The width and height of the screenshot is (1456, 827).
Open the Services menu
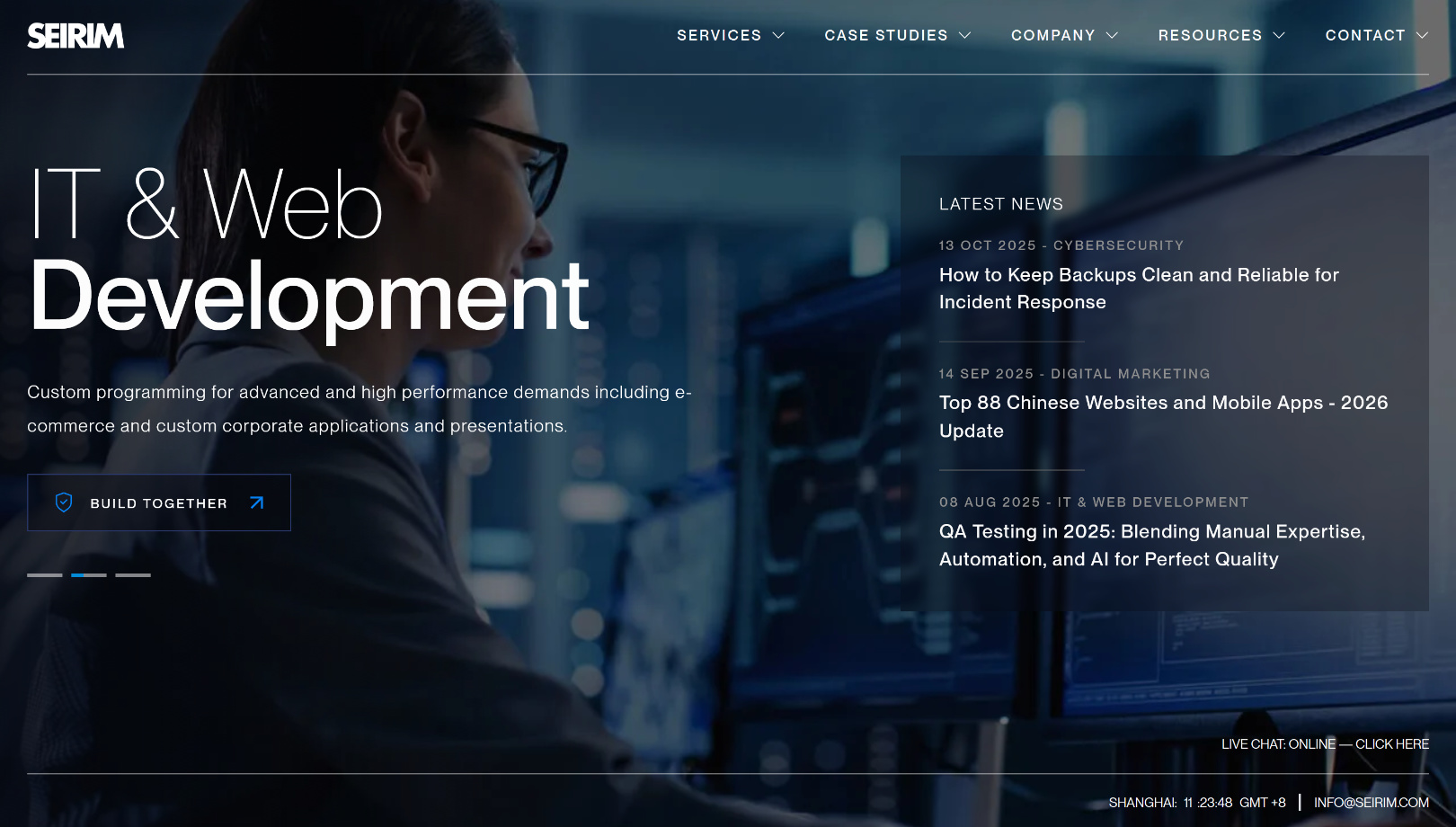718,35
